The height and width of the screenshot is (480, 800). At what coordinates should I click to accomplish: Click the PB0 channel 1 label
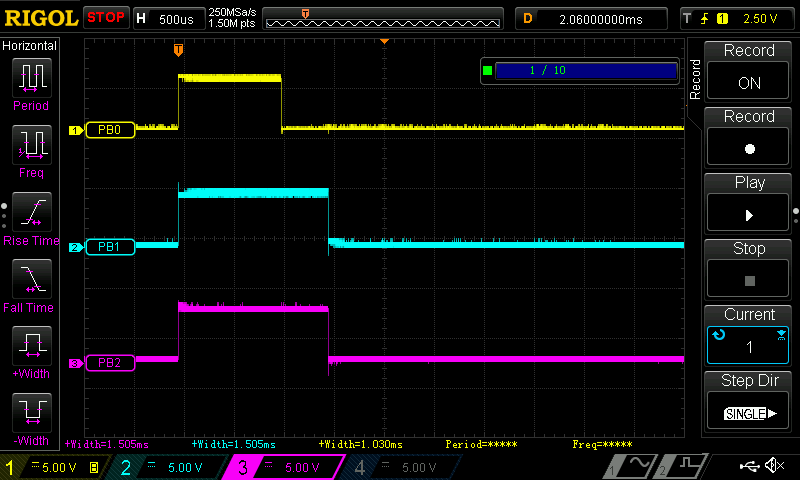[x=110, y=130]
